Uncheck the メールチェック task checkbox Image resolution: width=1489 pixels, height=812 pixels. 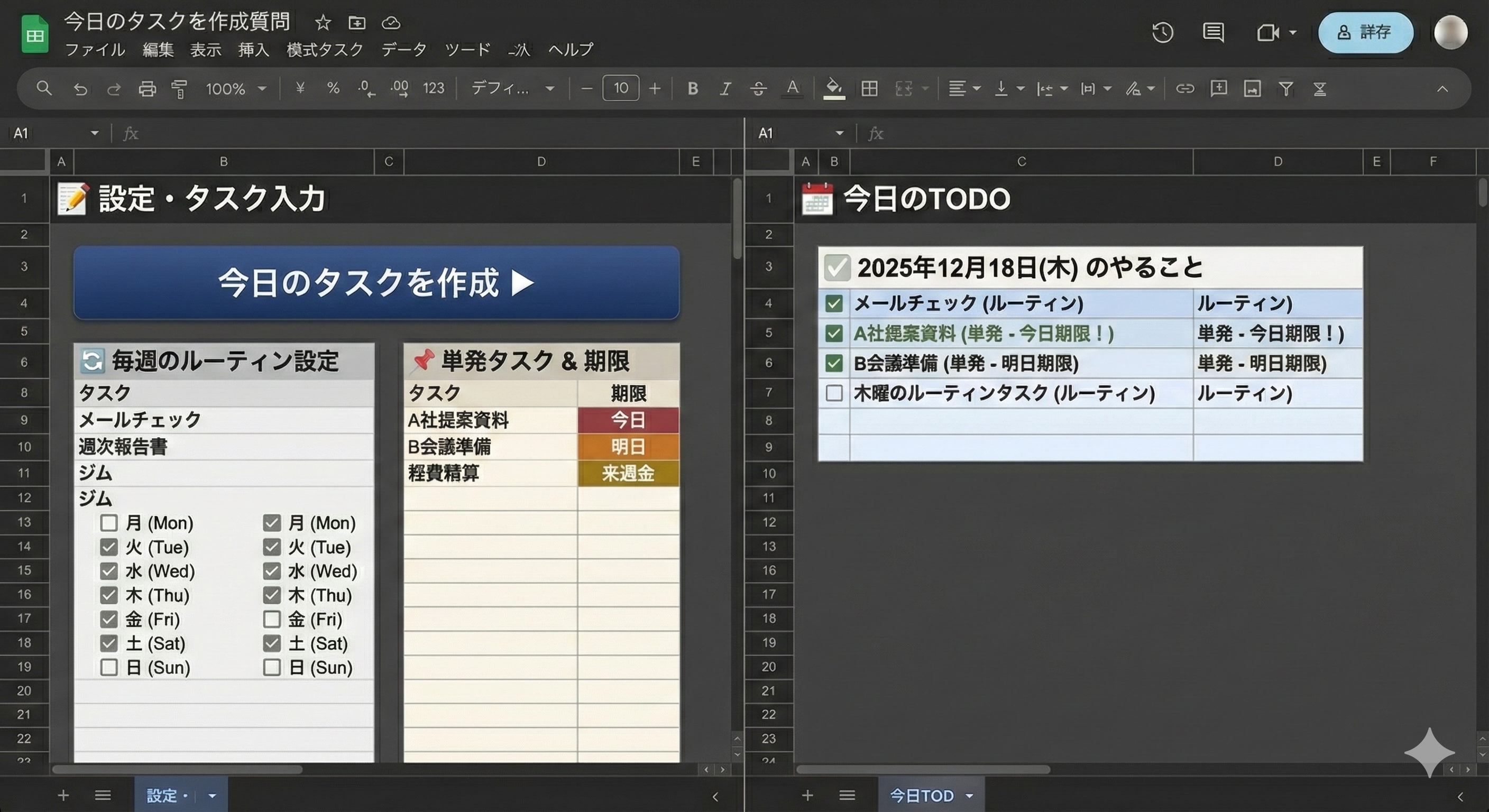[x=833, y=303]
